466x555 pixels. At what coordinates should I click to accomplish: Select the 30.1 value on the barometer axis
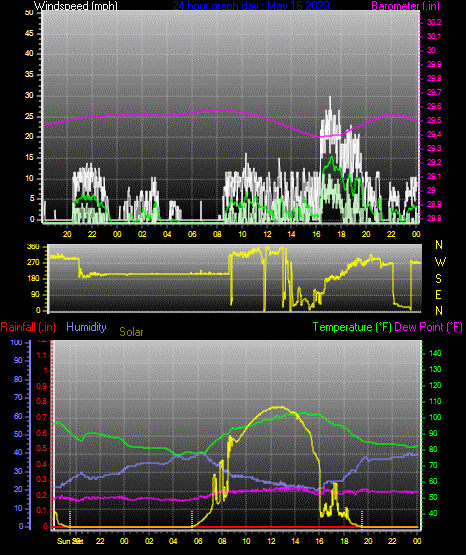(x=434, y=36)
